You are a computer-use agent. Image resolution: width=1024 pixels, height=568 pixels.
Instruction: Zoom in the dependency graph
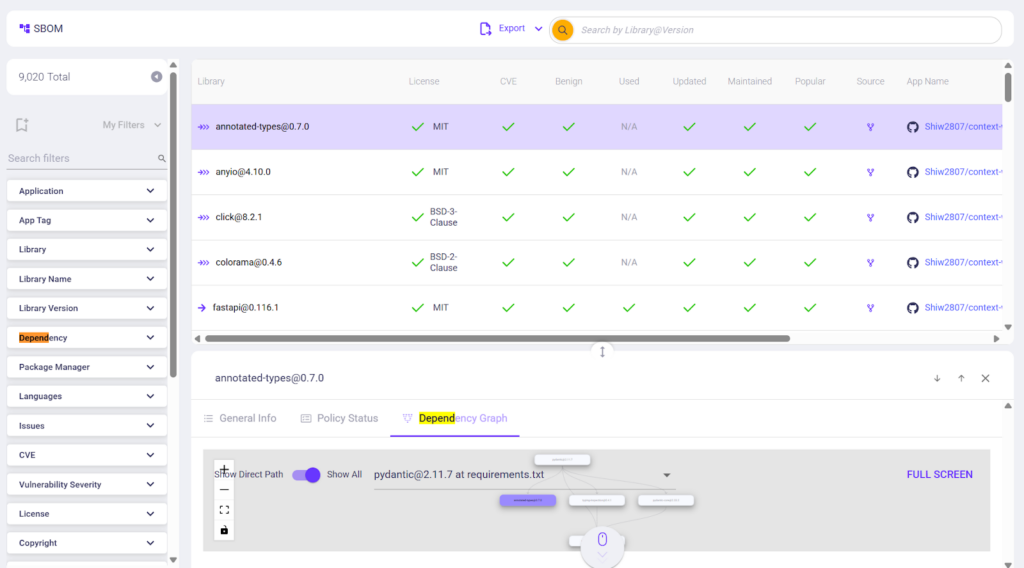(x=224, y=469)
